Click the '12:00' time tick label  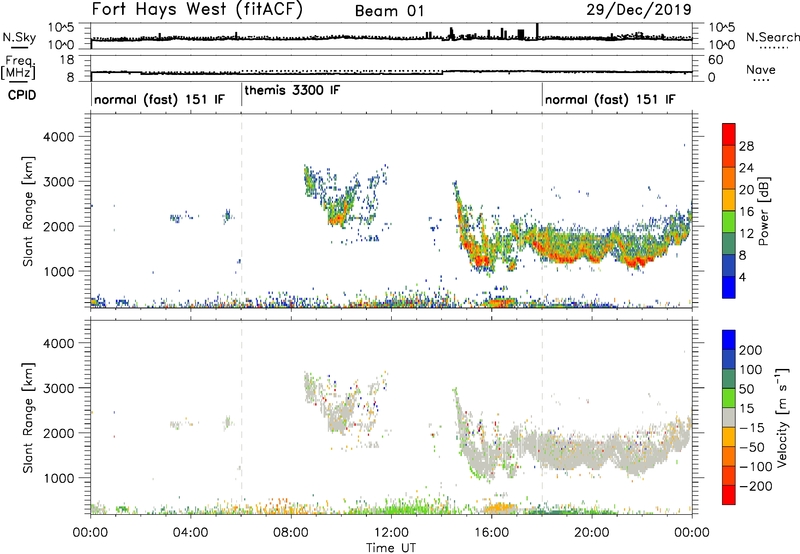tap(391, 533)
